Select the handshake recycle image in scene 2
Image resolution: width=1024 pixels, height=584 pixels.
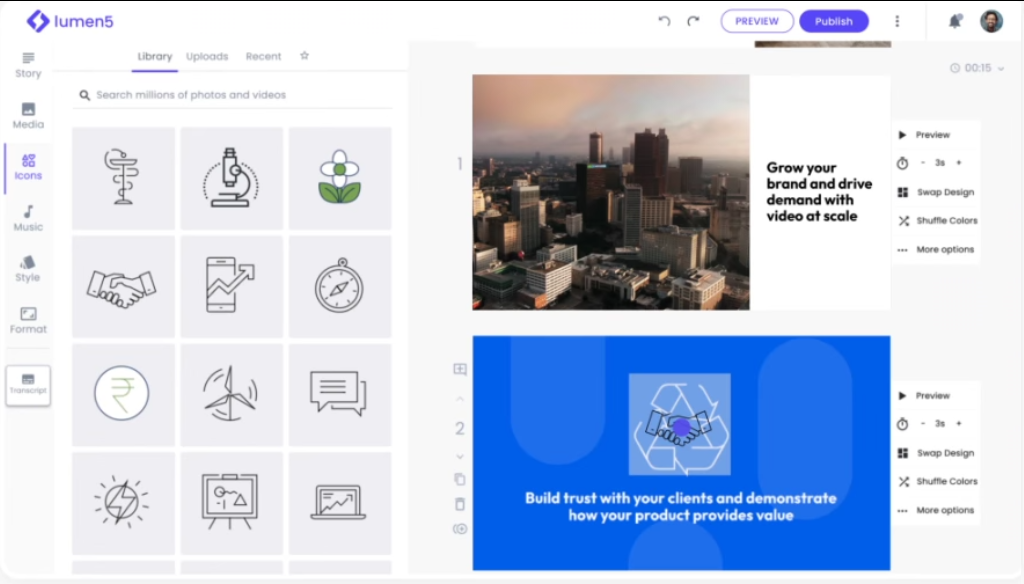click(x=679, y=424)
